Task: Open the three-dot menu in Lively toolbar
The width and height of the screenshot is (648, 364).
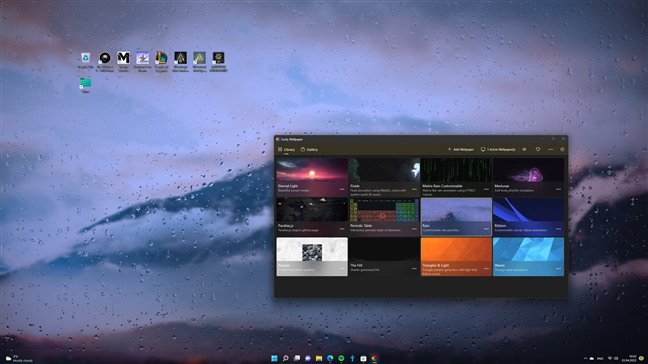Action: tap(550, 150)
